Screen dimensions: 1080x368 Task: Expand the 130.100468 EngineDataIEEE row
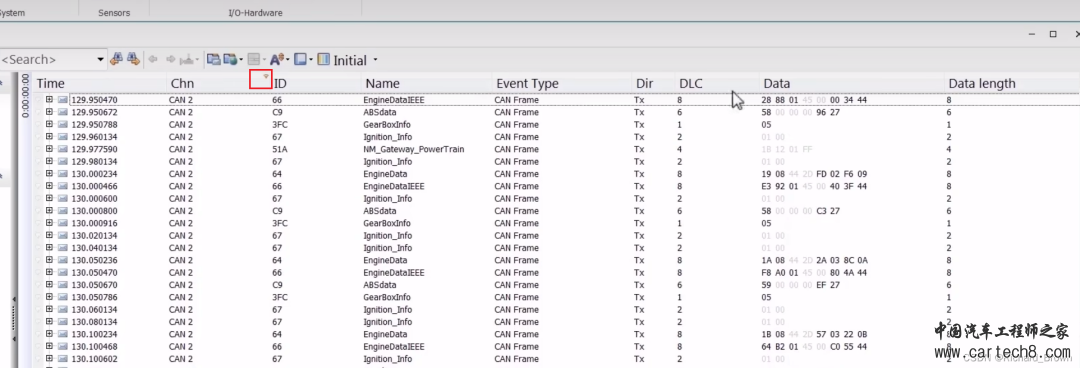[50, 347]
